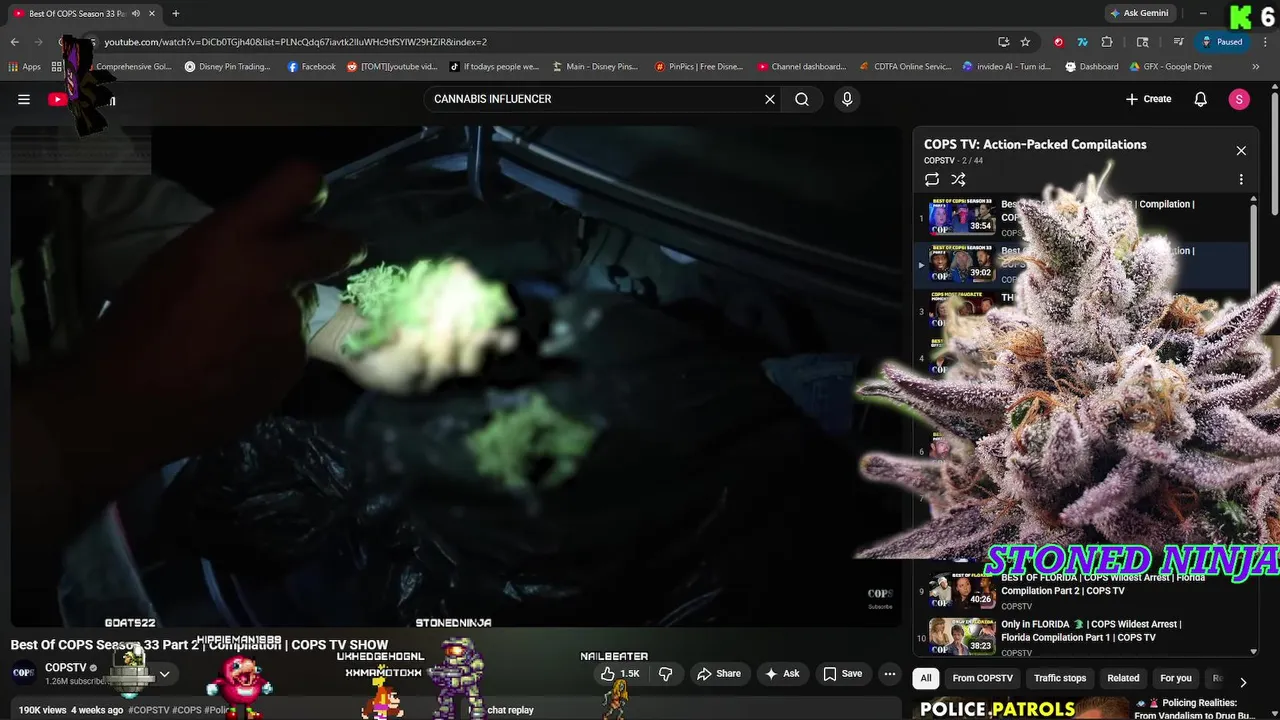The width and height of the screenshot is (1280, 720).
Task: Close the playlist panel
Action: coord(1241,151)
